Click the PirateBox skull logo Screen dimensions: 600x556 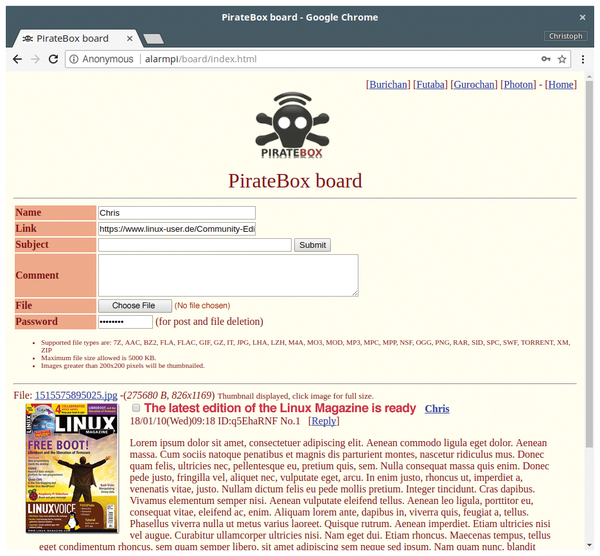(x=292, y=125)
